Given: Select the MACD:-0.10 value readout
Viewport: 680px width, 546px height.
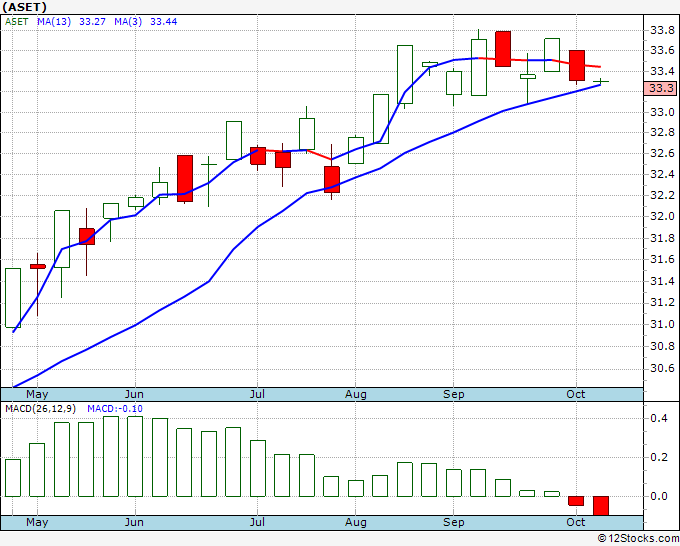Looking at the screenshot, I should tap(114, 409).
